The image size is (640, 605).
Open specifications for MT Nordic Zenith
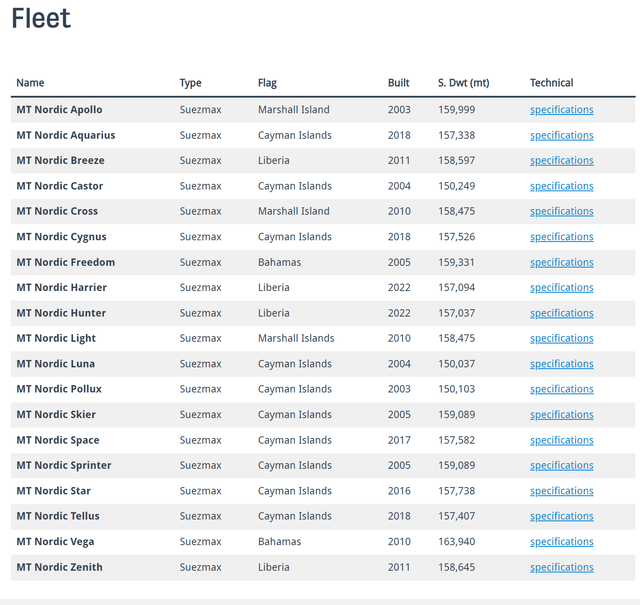click(x=562, y=567)
